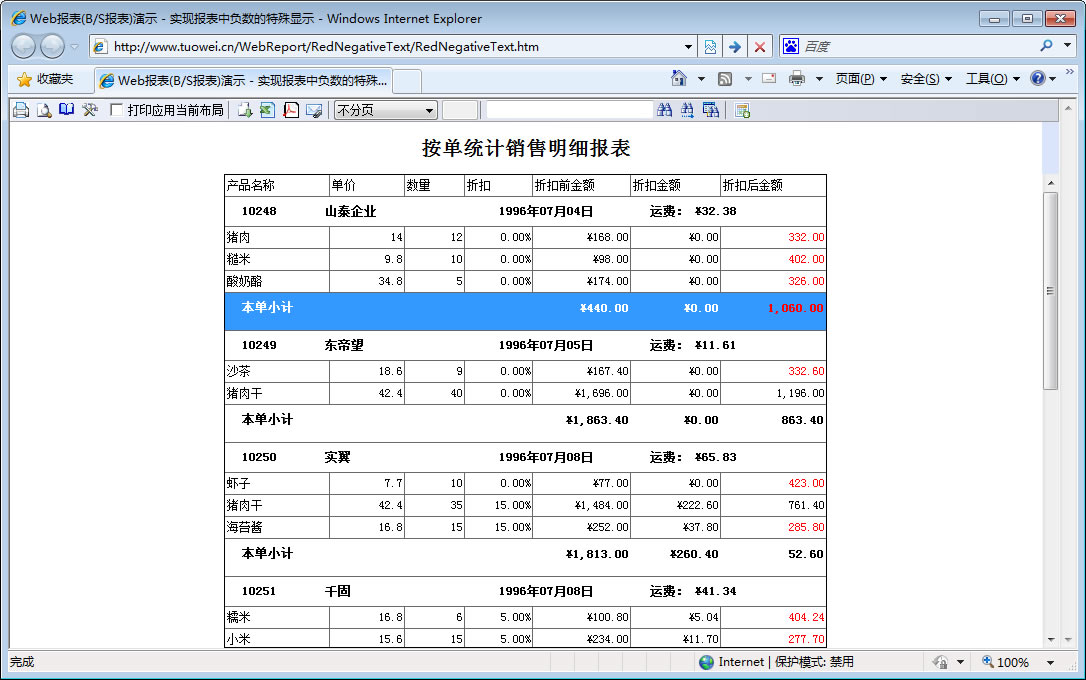The width and height of the screenshot is (1086, 680).
Task: Click the 收藏夹 favorites button
Action: (46, 79)
